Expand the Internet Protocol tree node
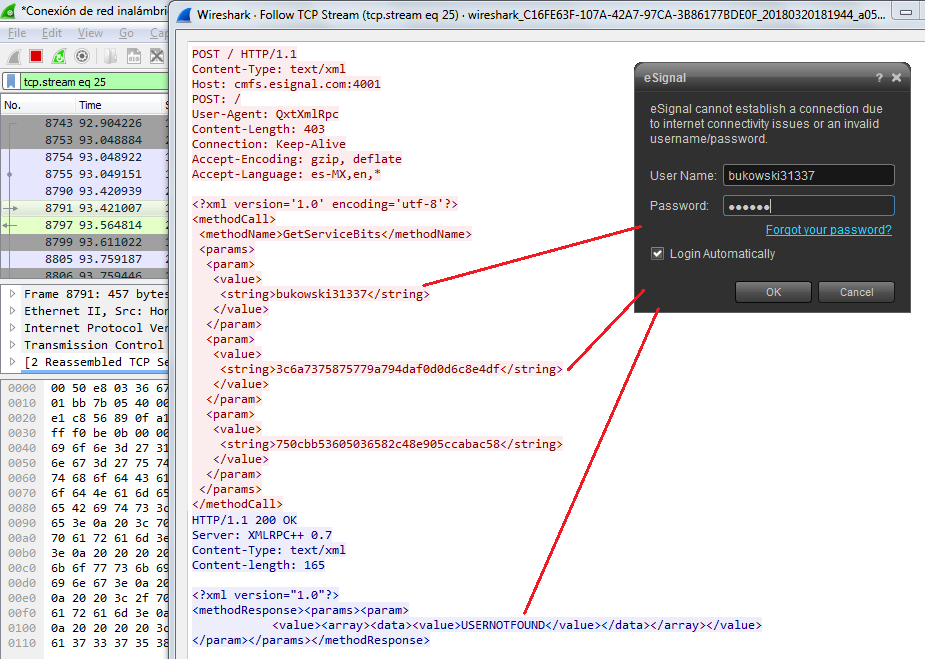 coord(12,327)
